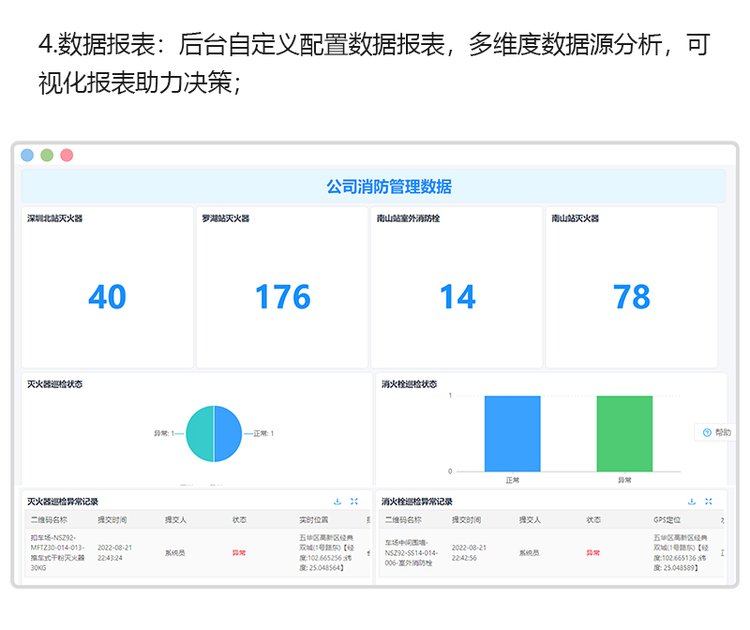
Task: Download the 消火栓巡检异常记录 table
Action: click(x=691, y=501)
